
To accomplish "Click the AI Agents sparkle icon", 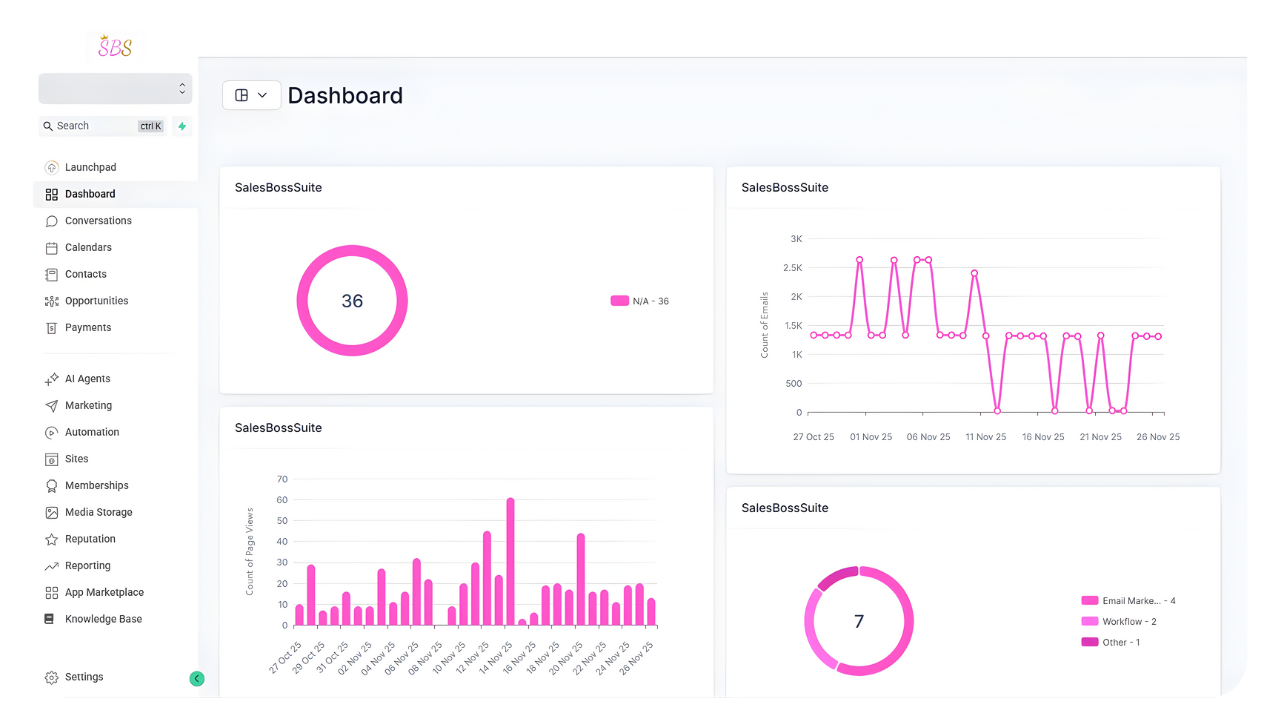I will click(x=52, y=379).
